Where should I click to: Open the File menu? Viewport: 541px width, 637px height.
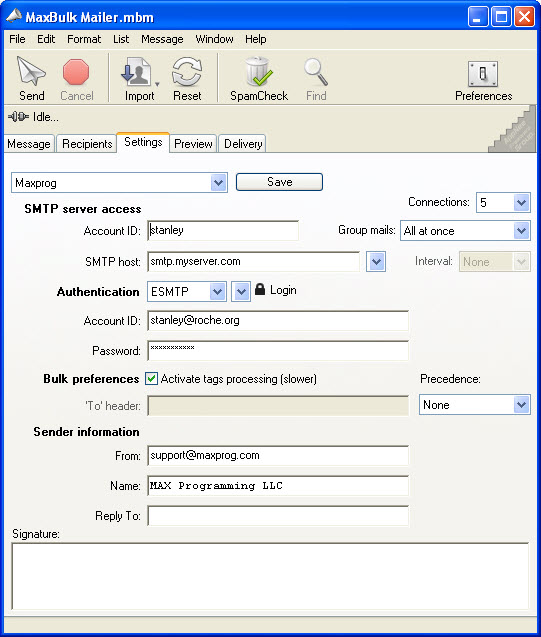(17, 39)
